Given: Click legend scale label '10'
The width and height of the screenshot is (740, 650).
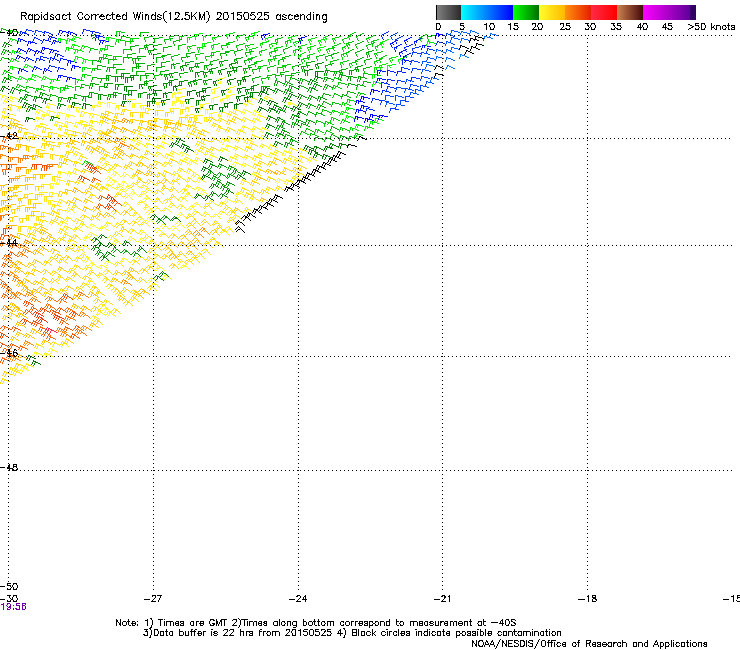Looking at the screenshot, I should pos(489,27).
